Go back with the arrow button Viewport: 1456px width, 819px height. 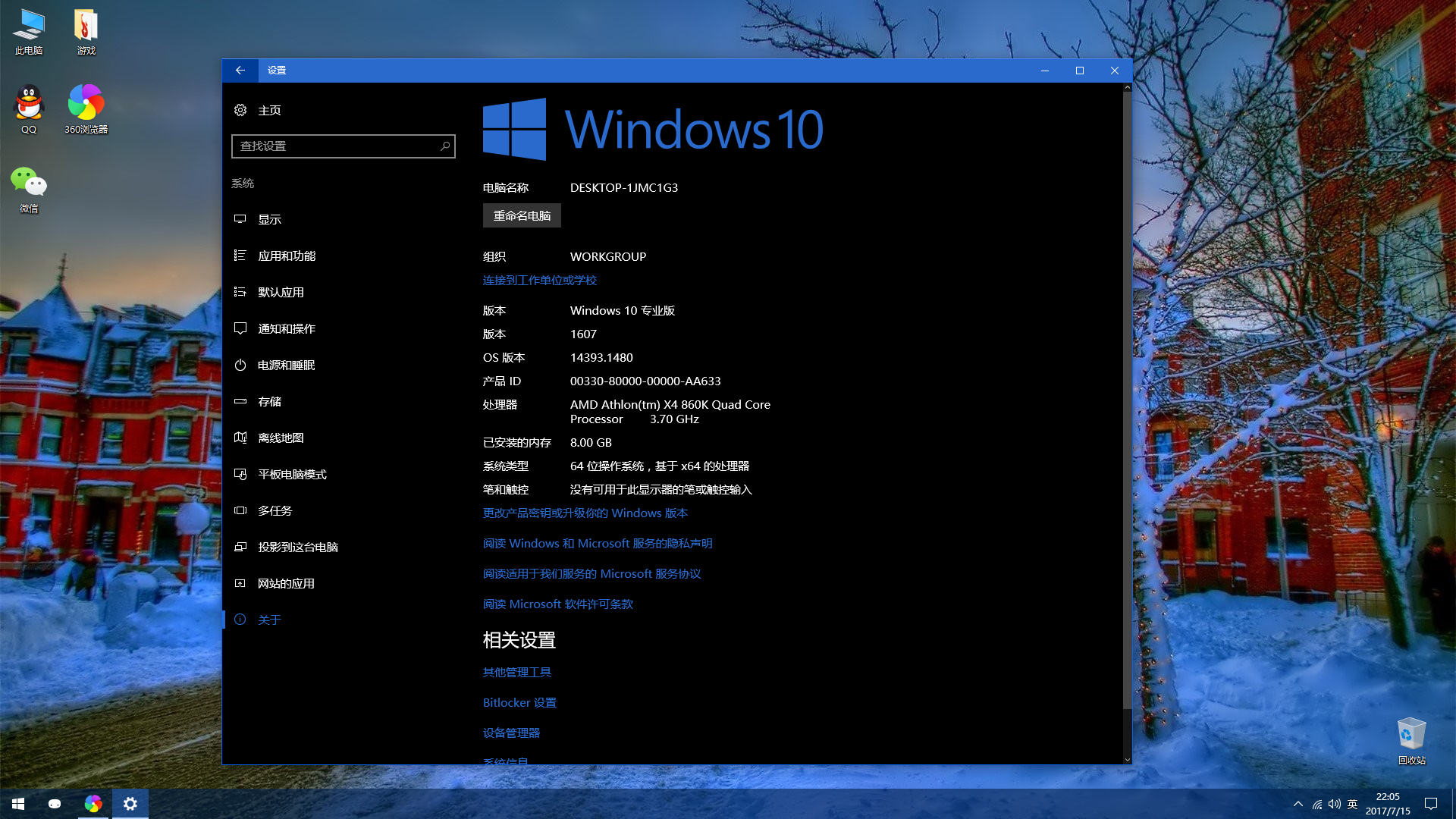[x=240, y=71]
